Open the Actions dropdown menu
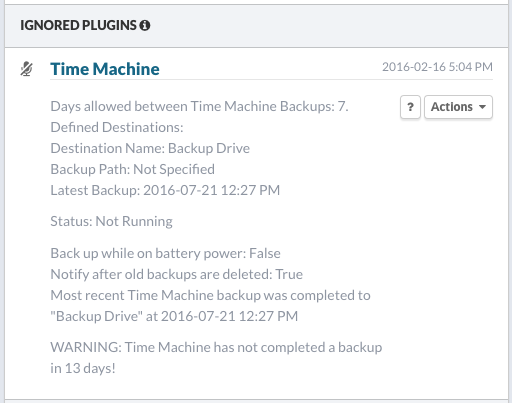 pos(458,107)
